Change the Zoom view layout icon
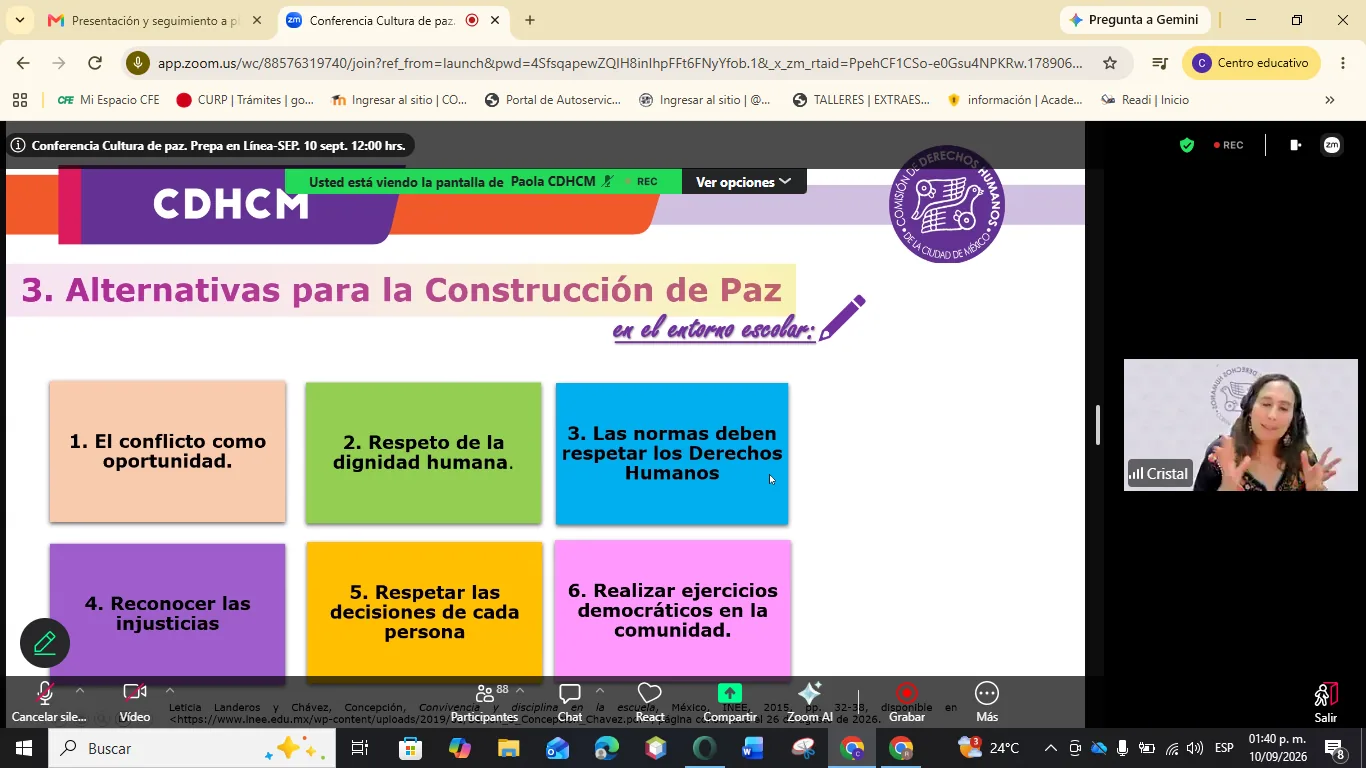Screen dimensions: 1366x768 (x=1295, y=145)
